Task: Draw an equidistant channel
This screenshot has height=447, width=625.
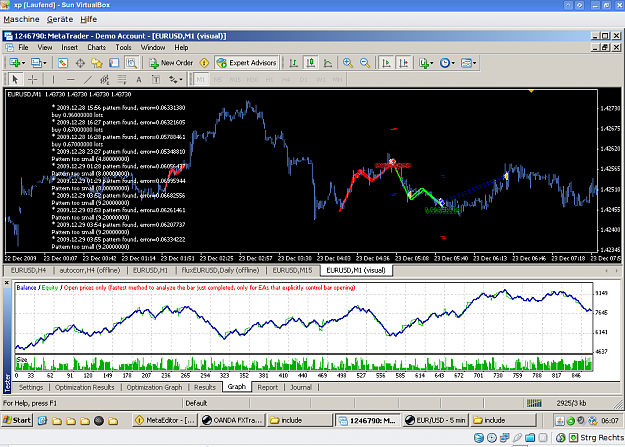Action: [105, 80]
